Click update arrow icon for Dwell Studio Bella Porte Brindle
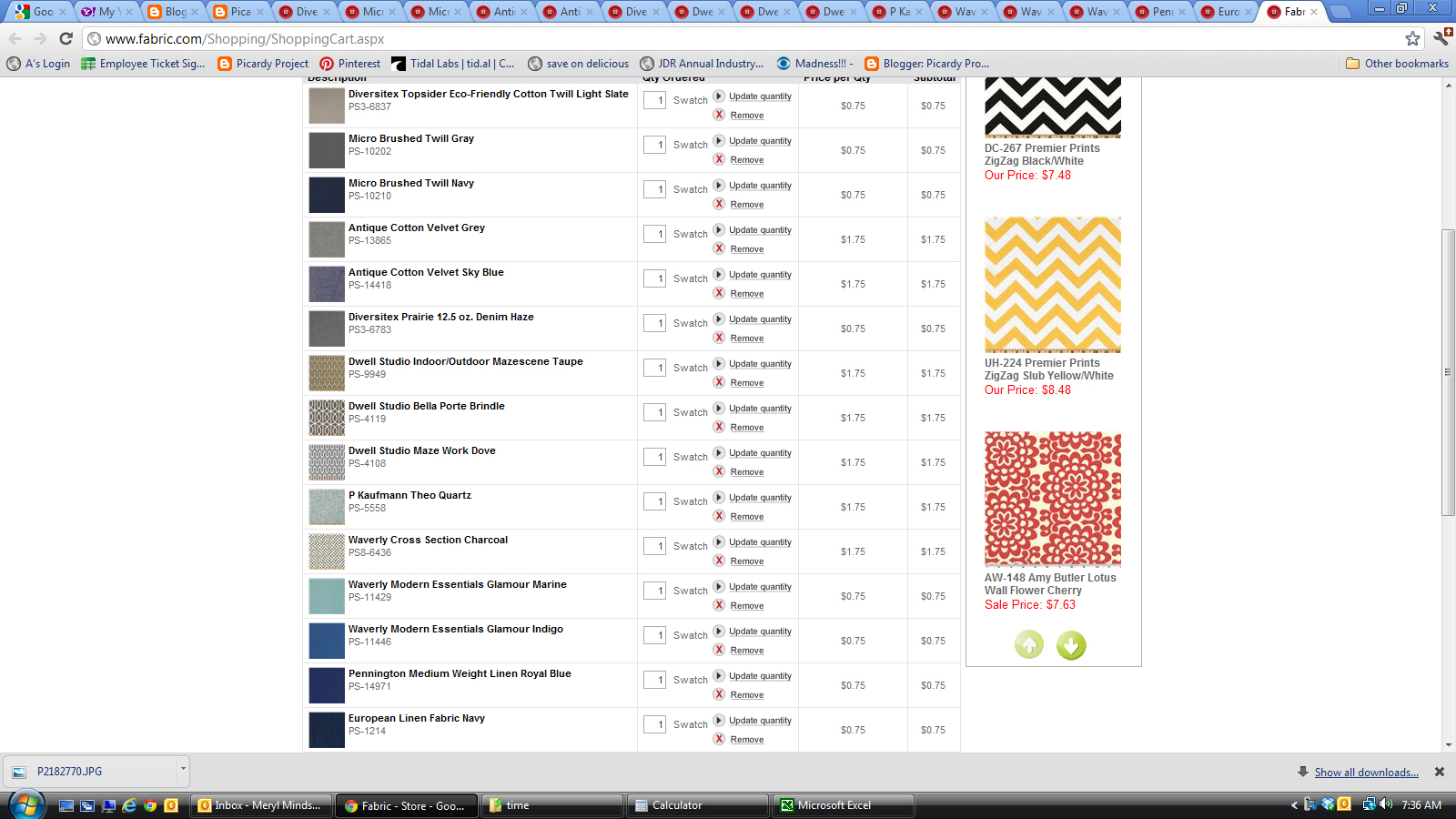Image resolution: width=1456 pixels, height=819 pixels. (719, 408)
